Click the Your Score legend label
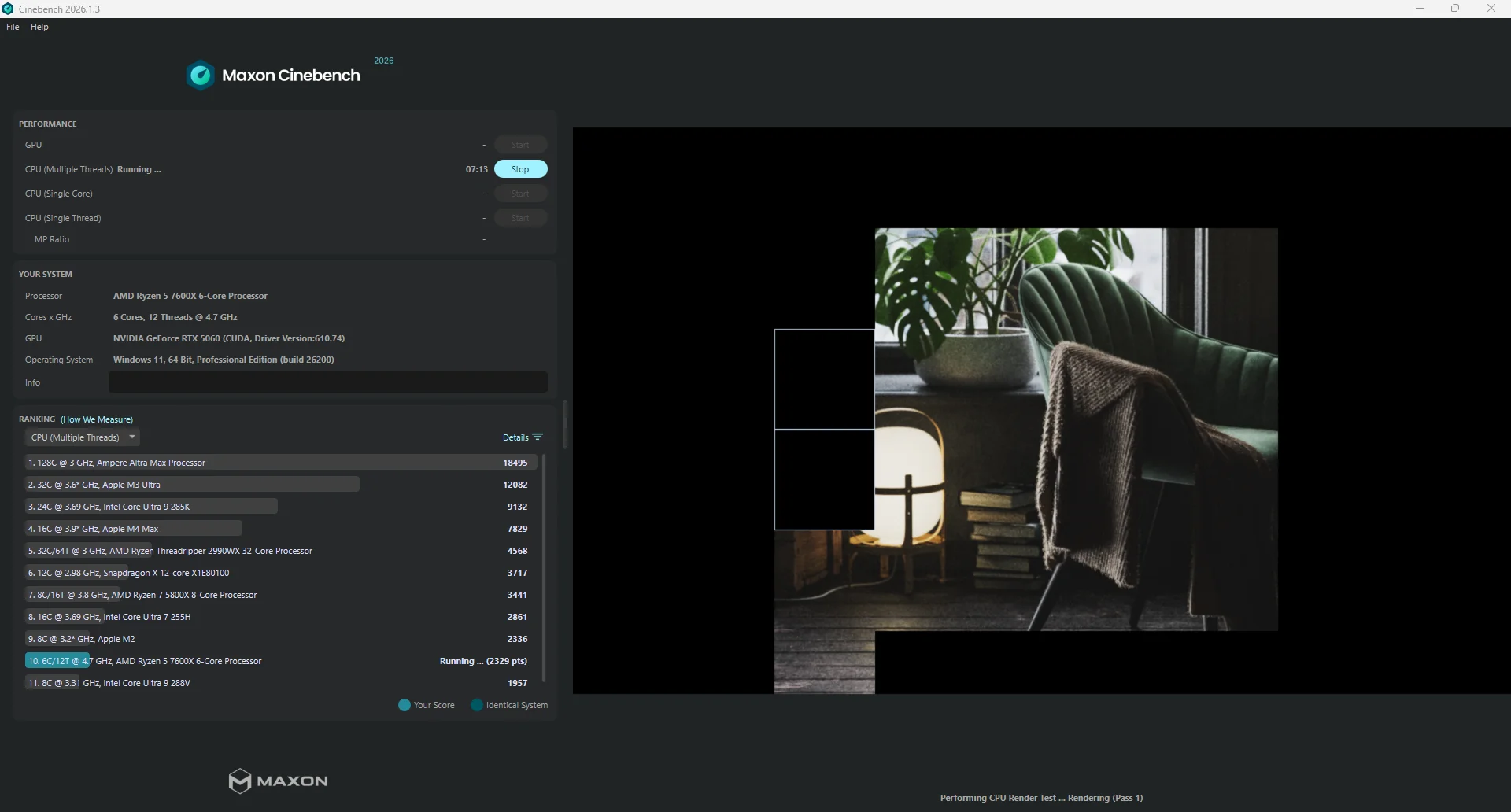 pos(434,705)
